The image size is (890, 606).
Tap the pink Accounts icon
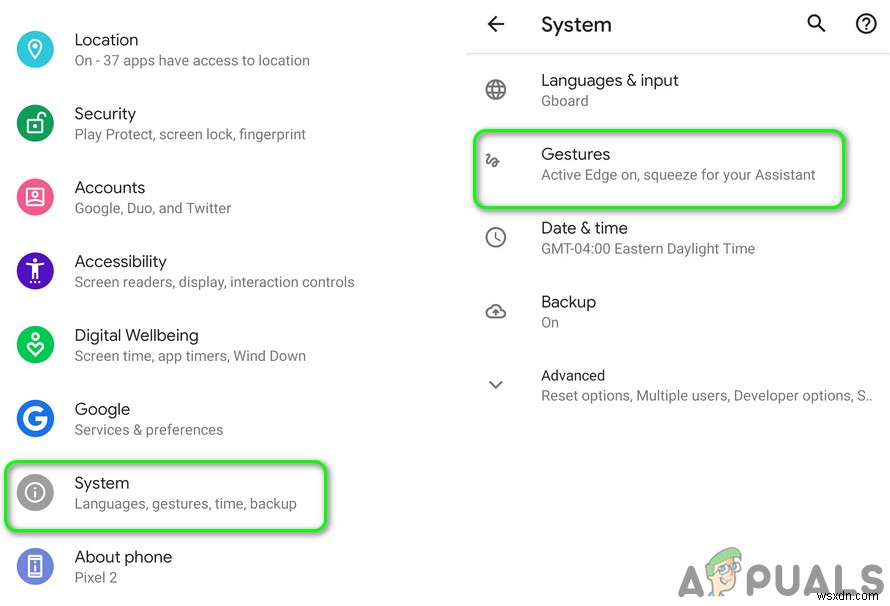tap(35, 197)
